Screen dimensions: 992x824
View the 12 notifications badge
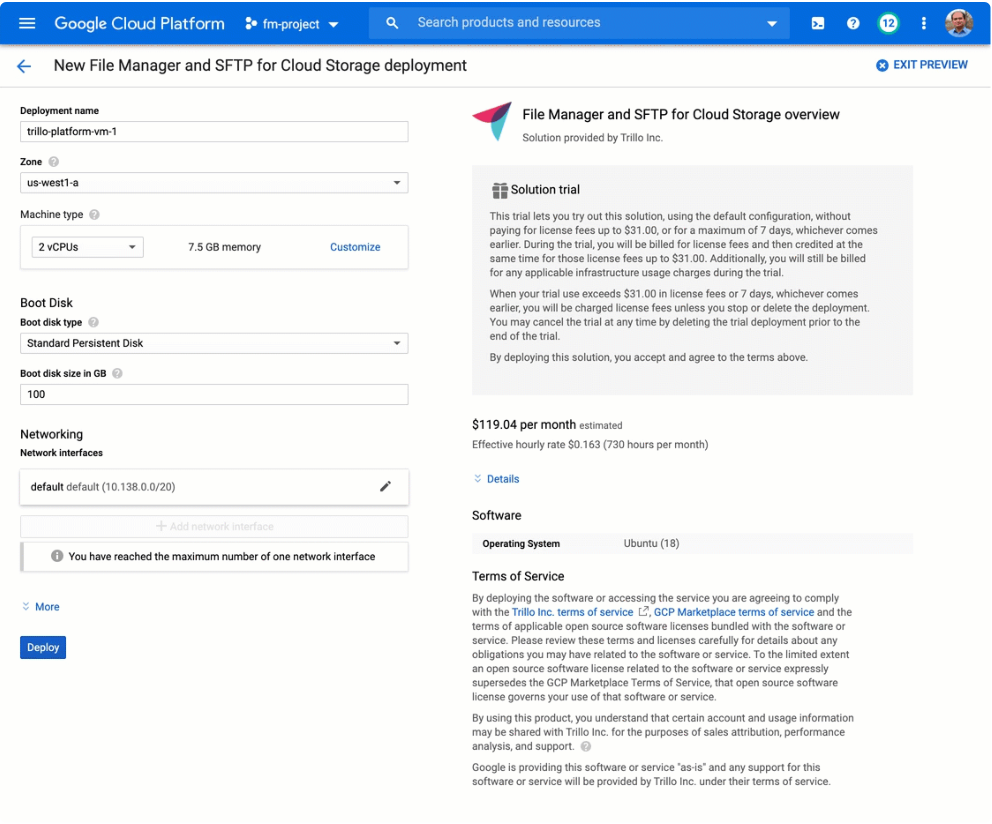[888, 23]
